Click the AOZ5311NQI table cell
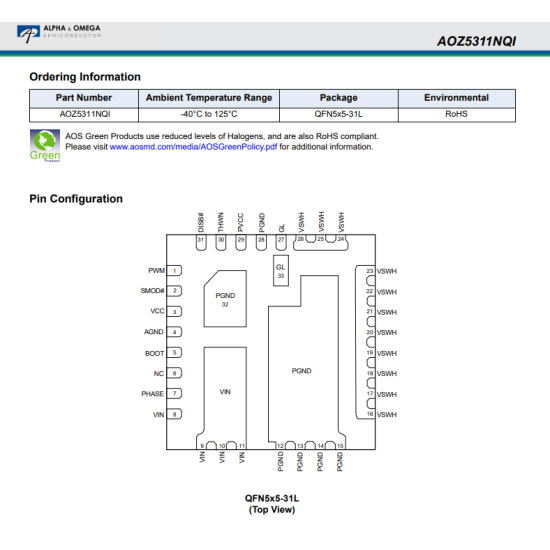Image resolution: width=550 pixels, height=550 pixels. click(85, 114)
